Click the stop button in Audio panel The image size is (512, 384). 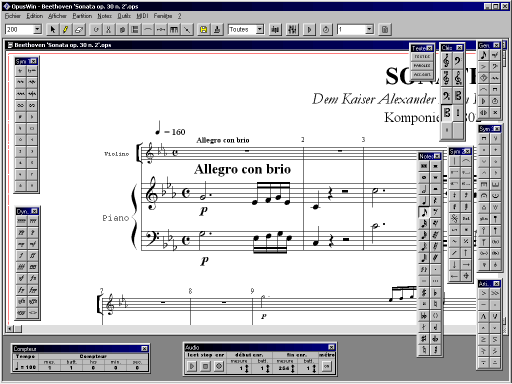[x=206, y=366]
